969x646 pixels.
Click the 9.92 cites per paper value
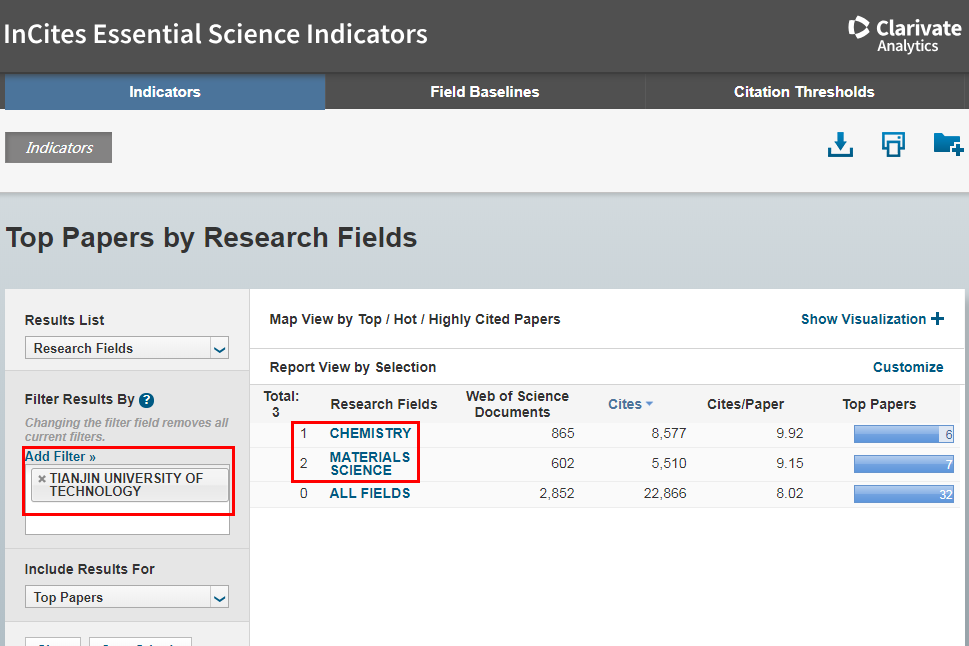[789, 433]
